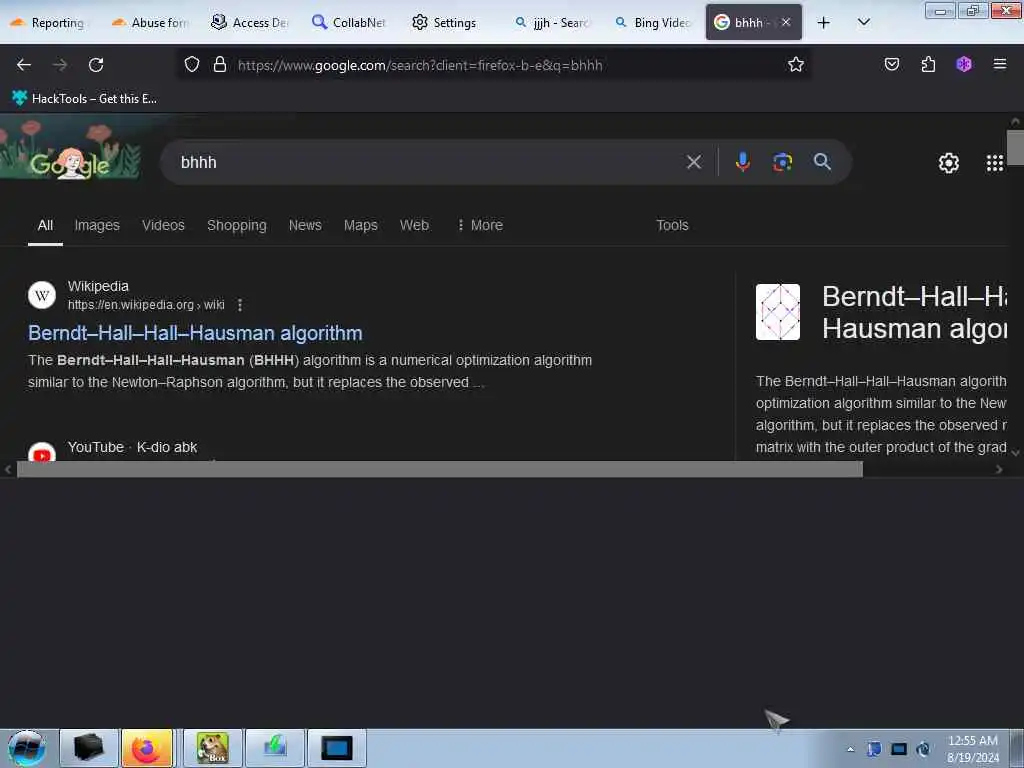
Task: View site security padlock info
Action: tap(220, 65)
